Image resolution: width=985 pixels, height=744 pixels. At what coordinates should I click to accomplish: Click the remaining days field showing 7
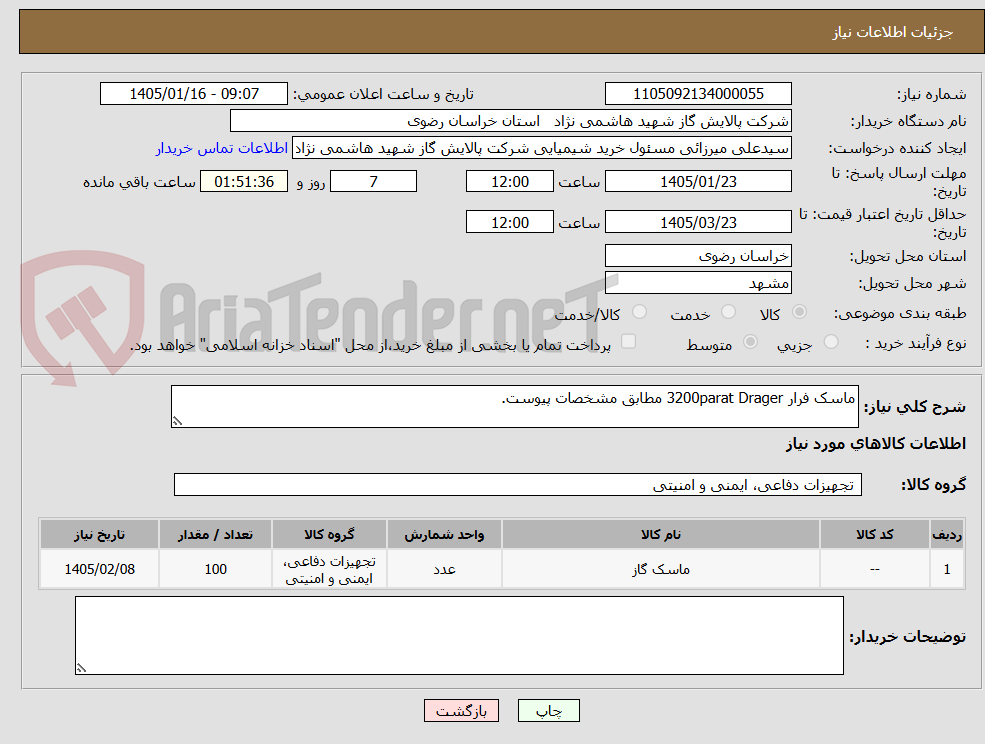(x=373, y=182)
